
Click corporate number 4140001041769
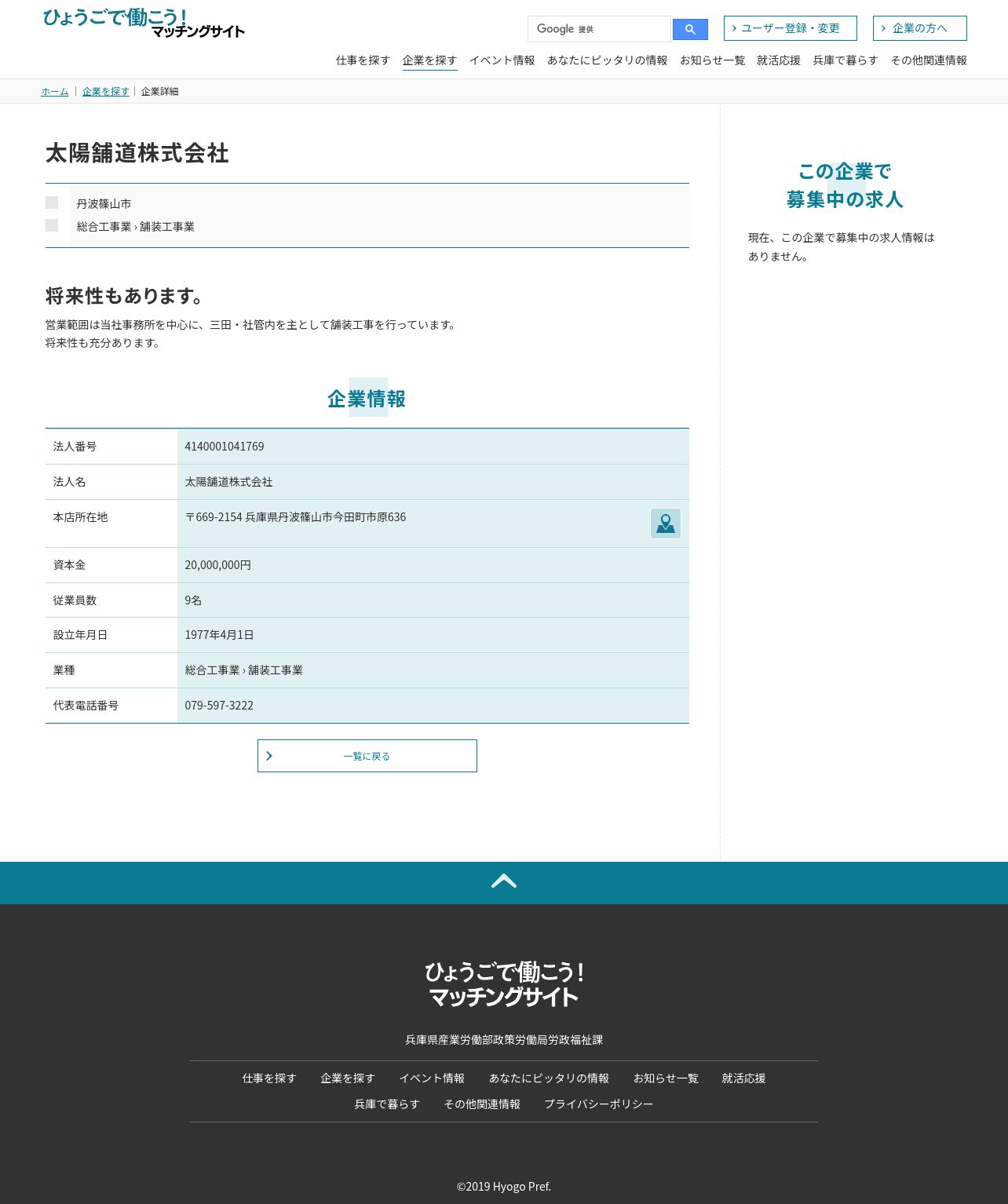225,447
